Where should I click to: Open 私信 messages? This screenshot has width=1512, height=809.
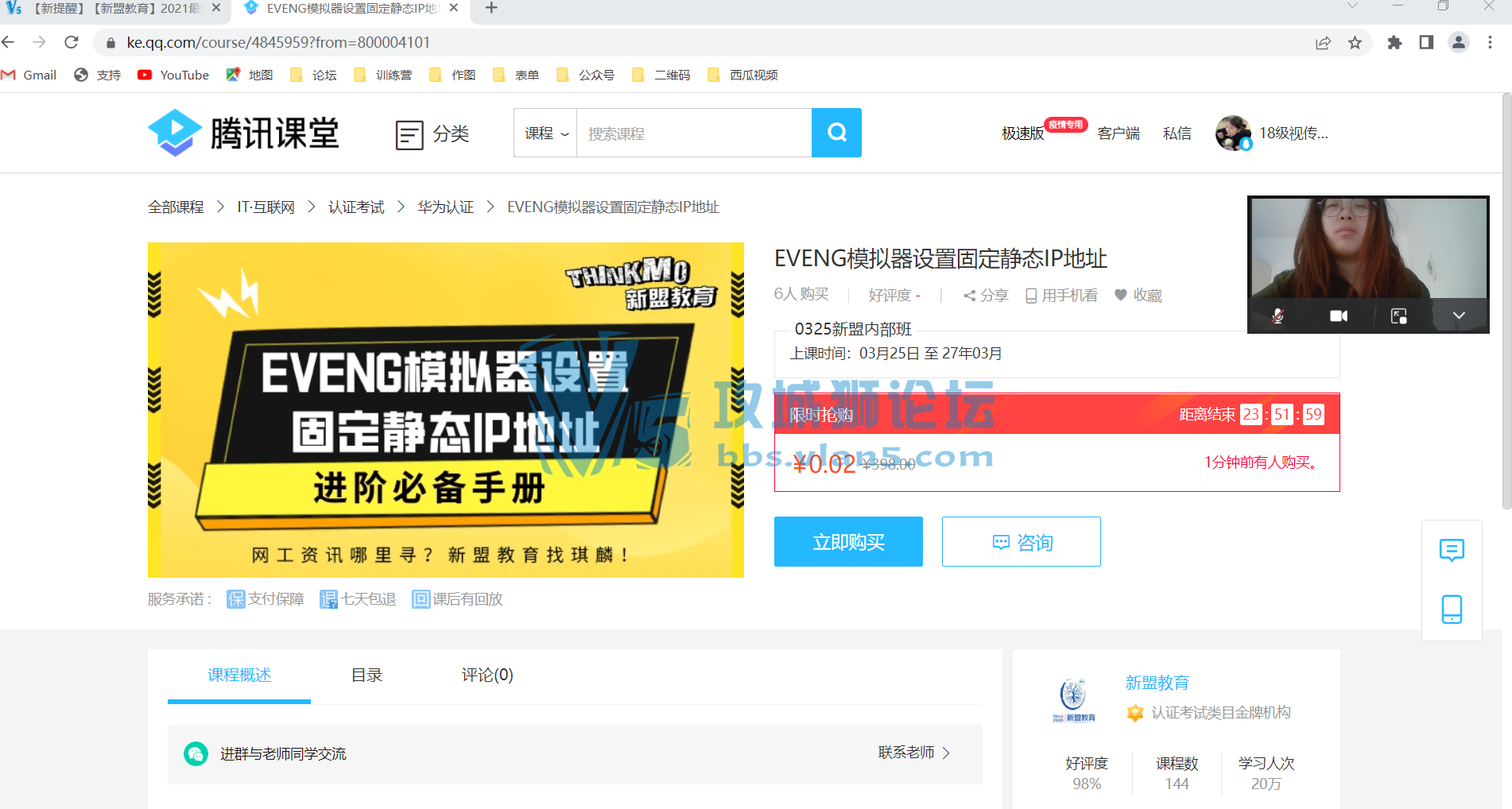(x=1177, y=134)
